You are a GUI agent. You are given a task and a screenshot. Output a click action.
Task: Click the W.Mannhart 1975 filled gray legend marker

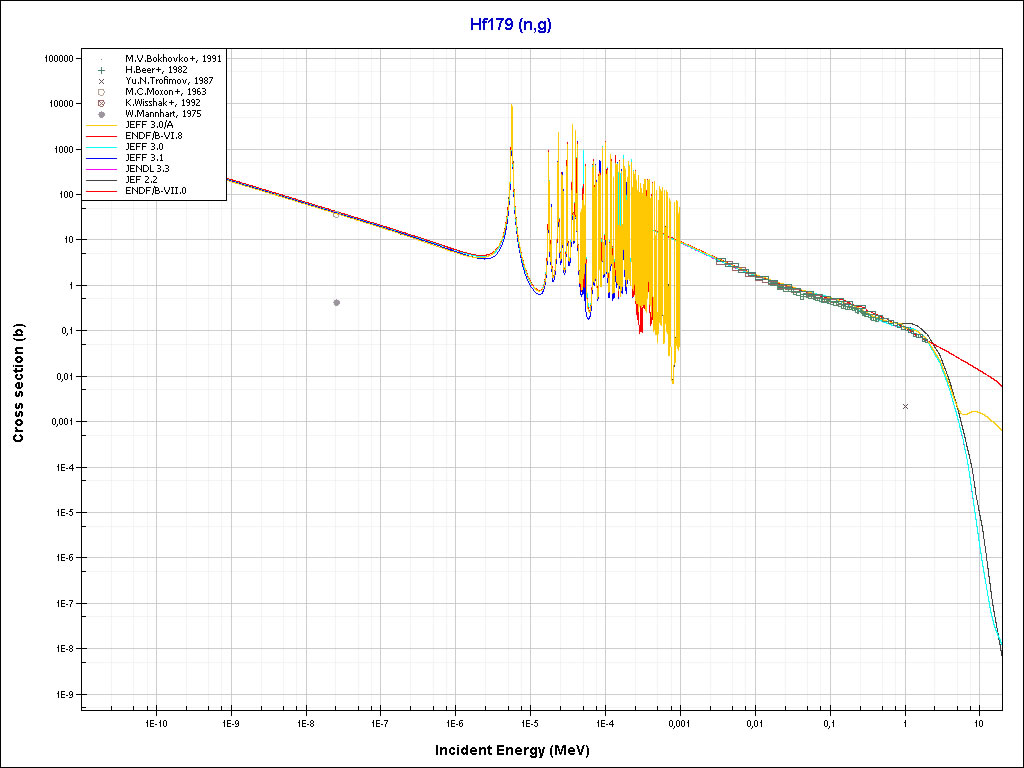click(x=102, y=114)
